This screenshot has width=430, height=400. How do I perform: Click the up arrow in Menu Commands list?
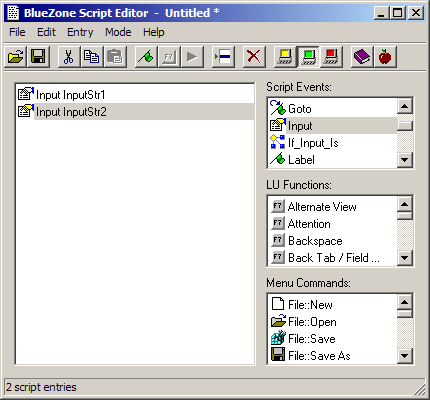pyautogui.click(x=405, y=302)
